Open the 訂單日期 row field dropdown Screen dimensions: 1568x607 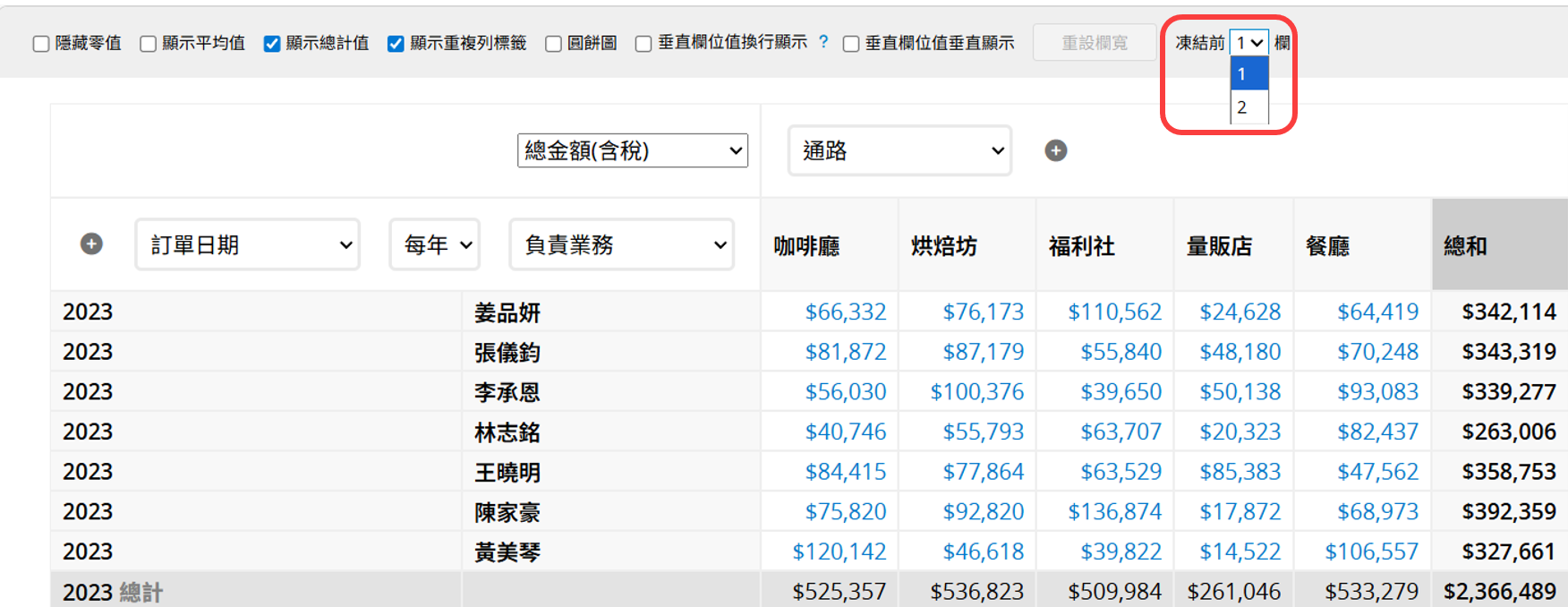pos(248,244)
